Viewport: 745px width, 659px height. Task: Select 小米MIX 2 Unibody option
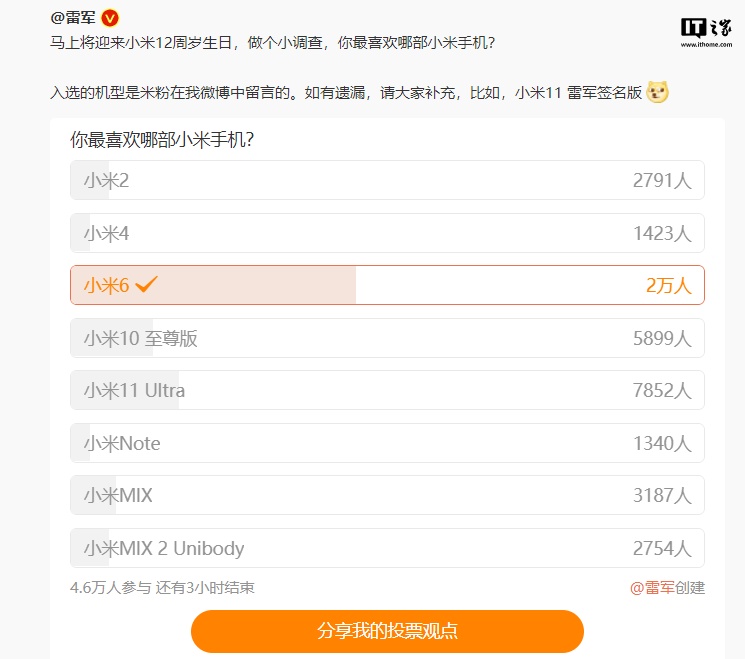tap(387, 548)
